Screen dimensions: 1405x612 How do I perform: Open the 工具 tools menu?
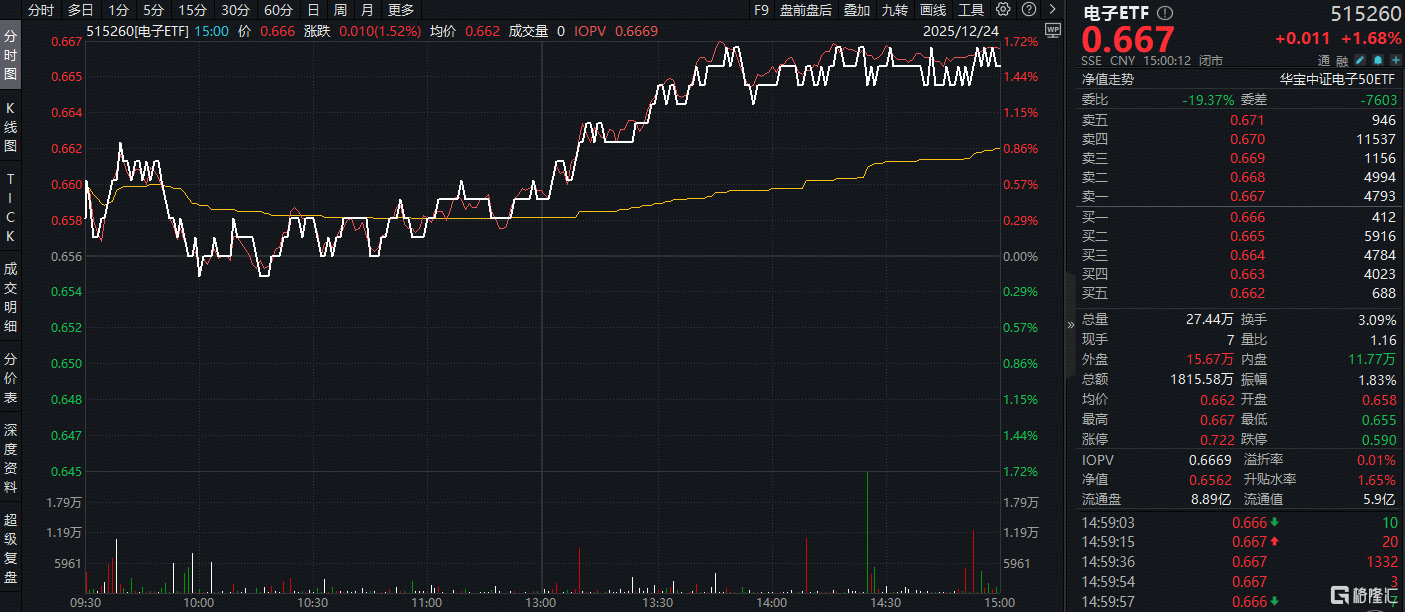tap(970, 10)
